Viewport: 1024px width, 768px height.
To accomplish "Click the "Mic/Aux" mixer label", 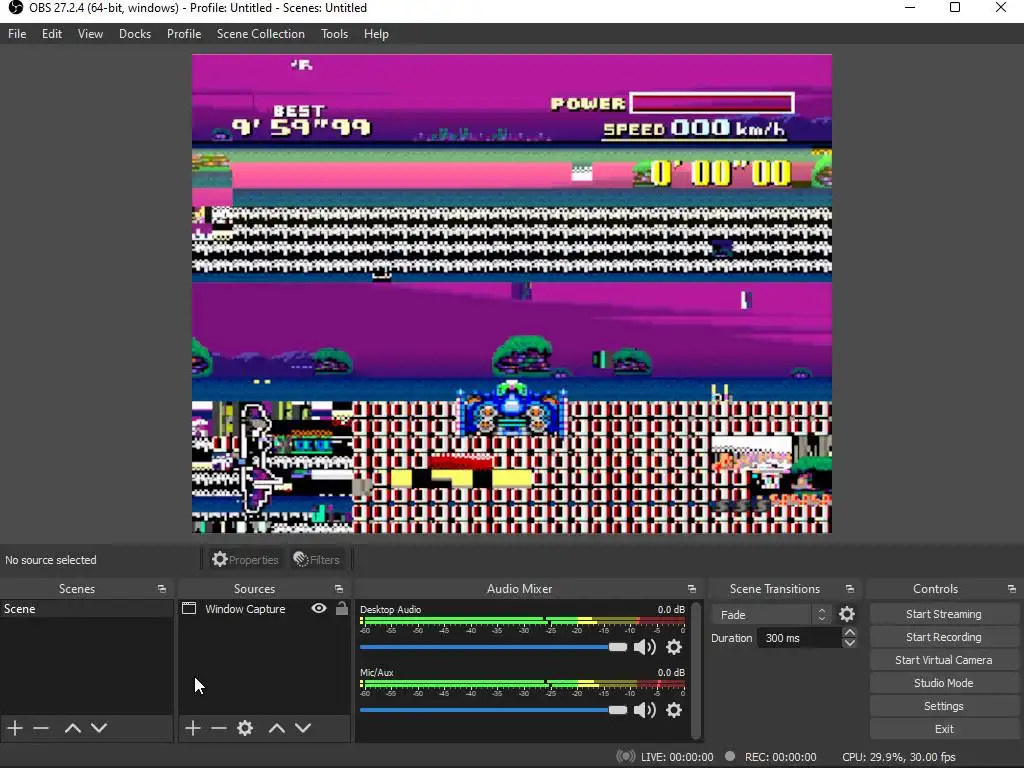I will (x=377, y=672).
